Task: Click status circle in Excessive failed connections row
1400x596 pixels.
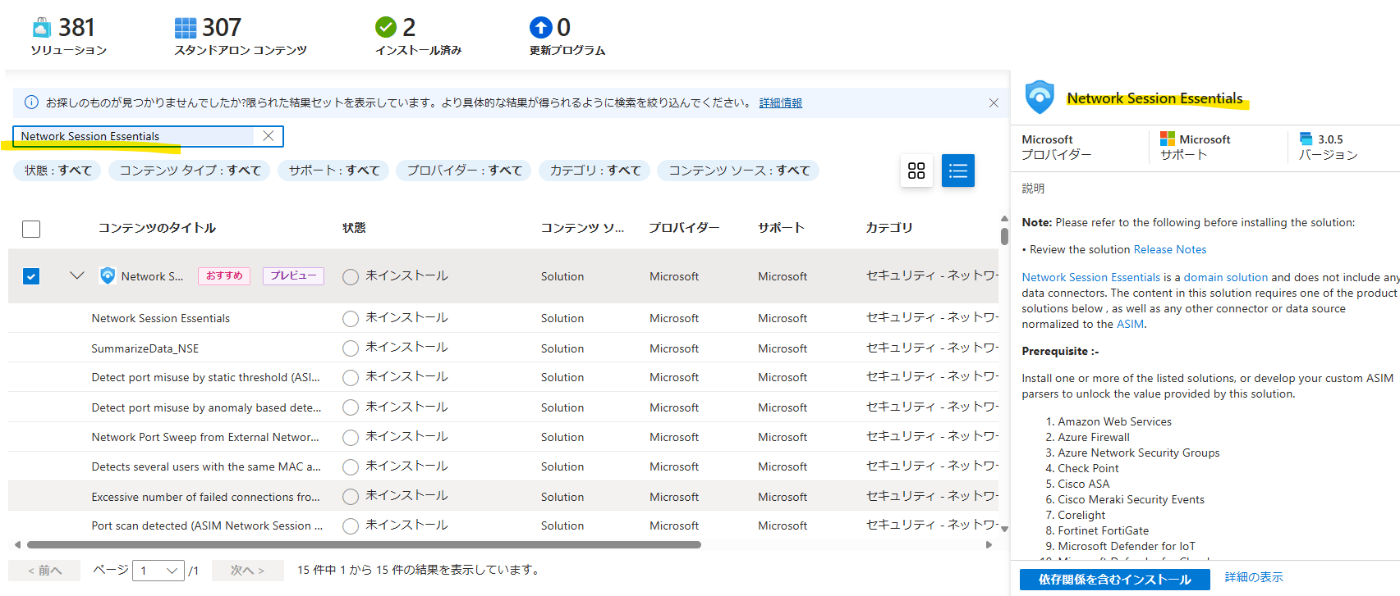Action: 350,496
